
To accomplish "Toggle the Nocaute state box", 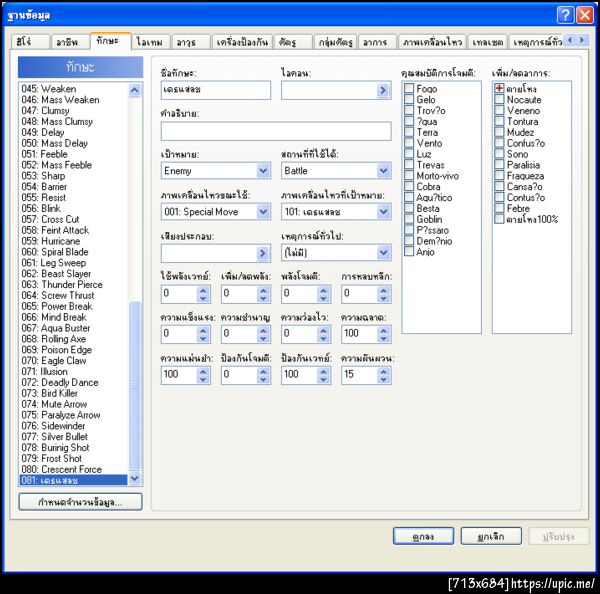I will 499,100.
